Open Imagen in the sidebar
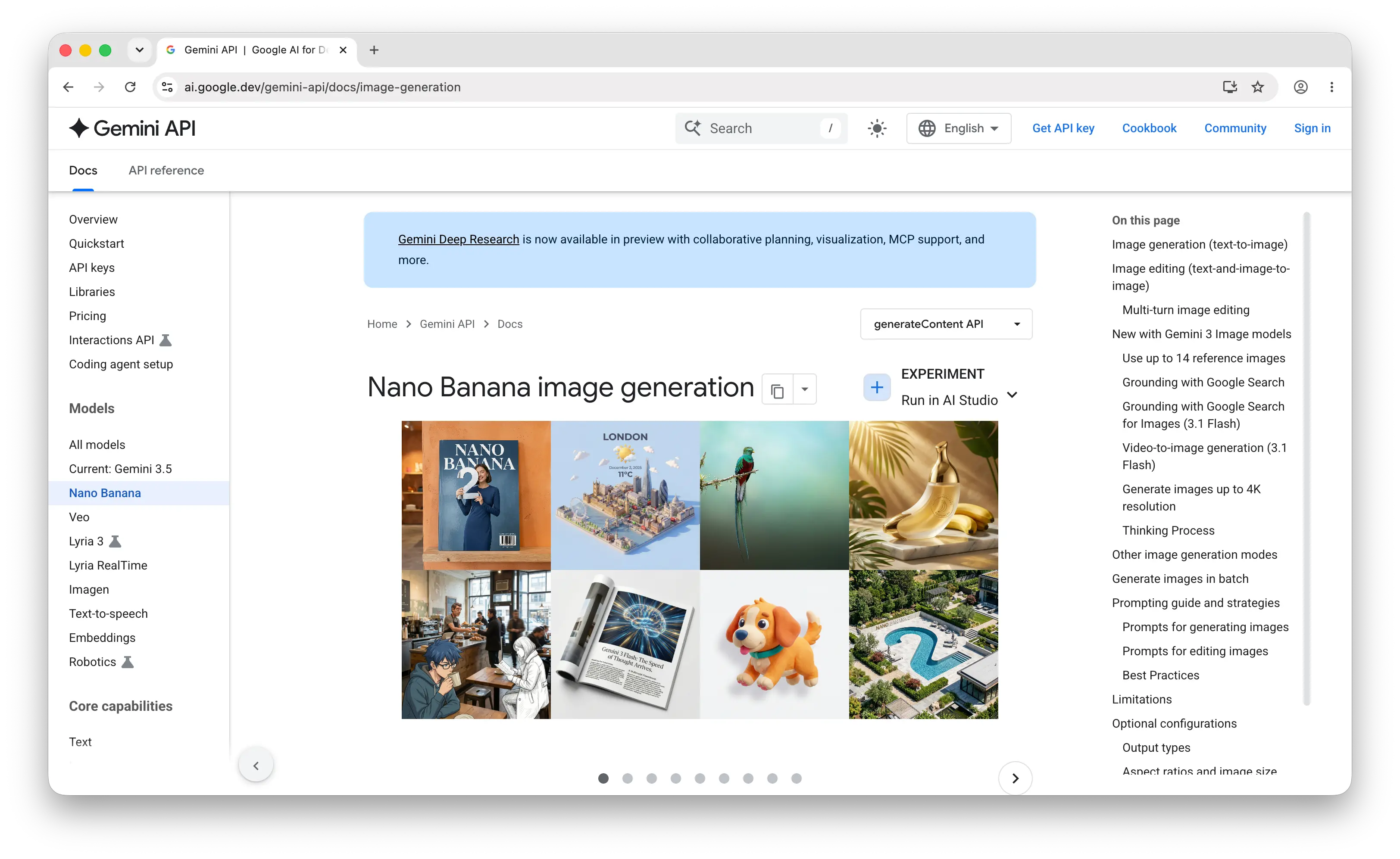This screenshot has width=1400, height=859. tap(89, 590)
